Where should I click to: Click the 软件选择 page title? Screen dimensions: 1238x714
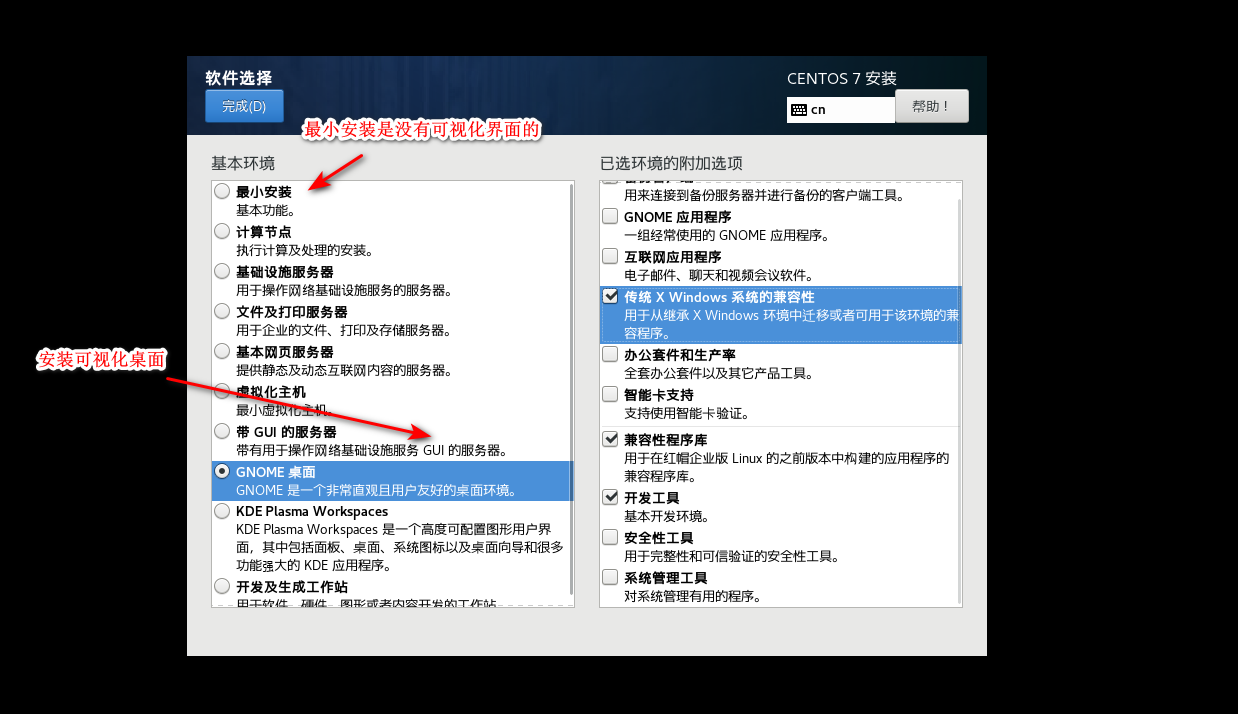pos(239,78)
